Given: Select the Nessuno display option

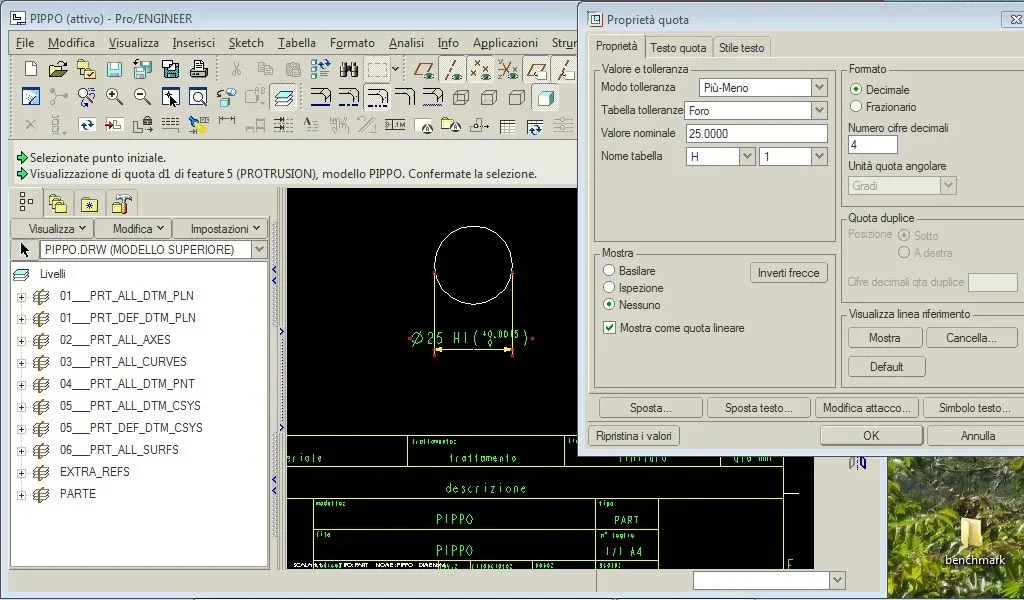Looking at the screenshot, I should coord(609,304).
